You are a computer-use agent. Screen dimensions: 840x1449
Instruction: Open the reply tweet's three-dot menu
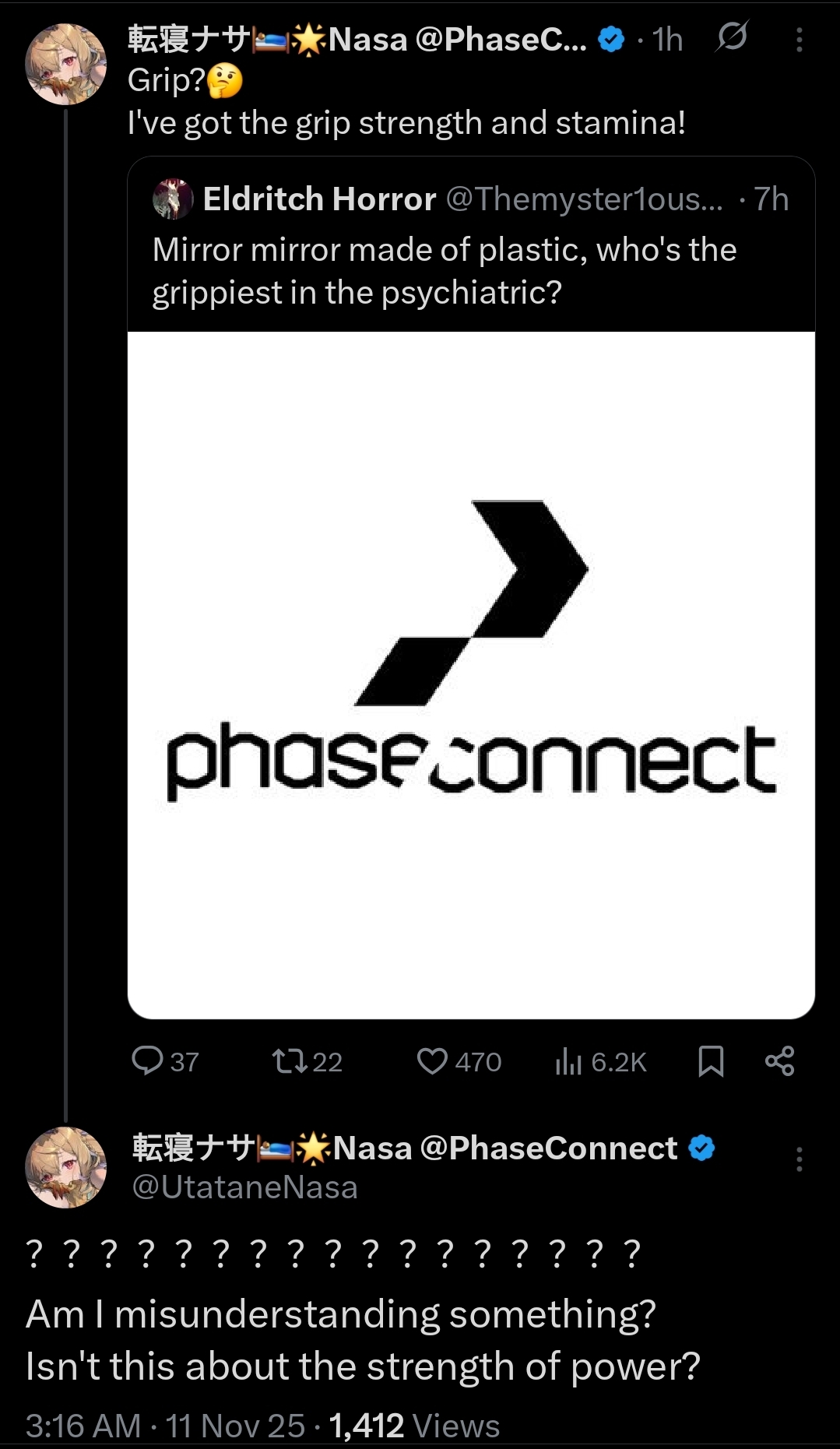click(799, 1159)
